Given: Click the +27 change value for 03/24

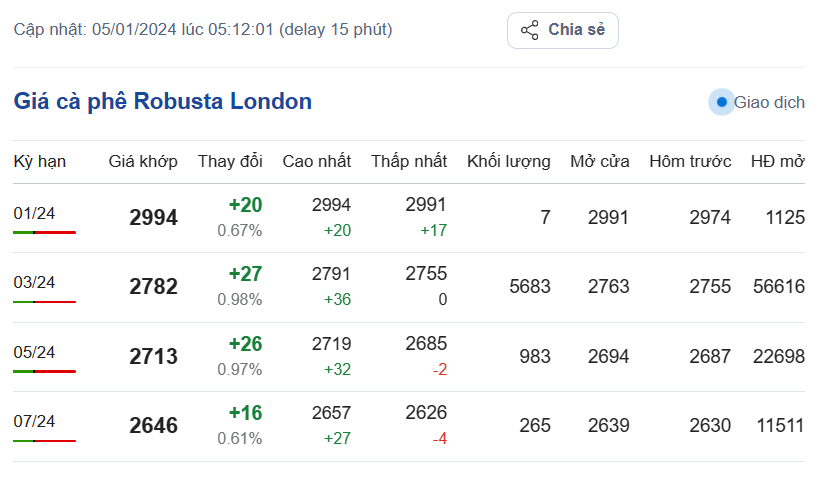Looking at the screenshot, I should [x=245, y=275].
